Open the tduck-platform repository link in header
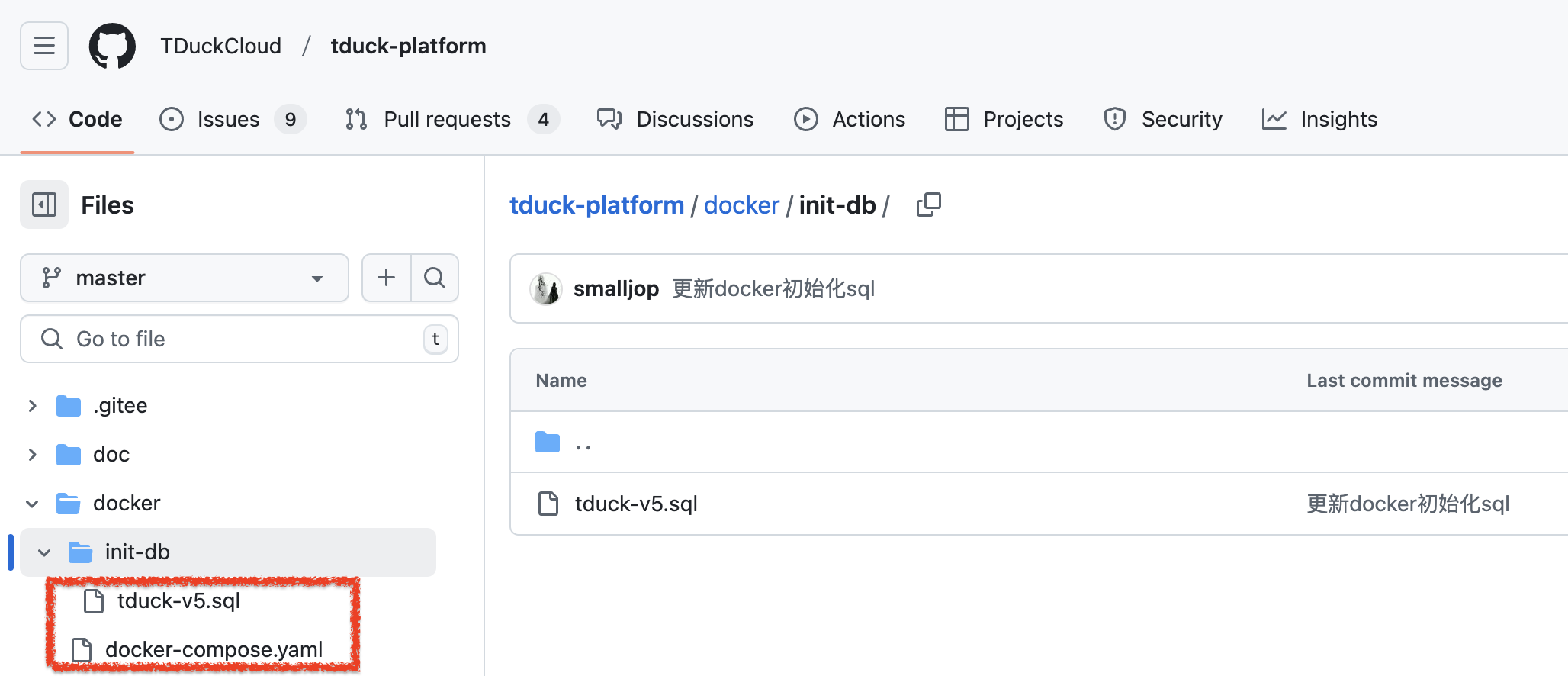 click(408, 46)
